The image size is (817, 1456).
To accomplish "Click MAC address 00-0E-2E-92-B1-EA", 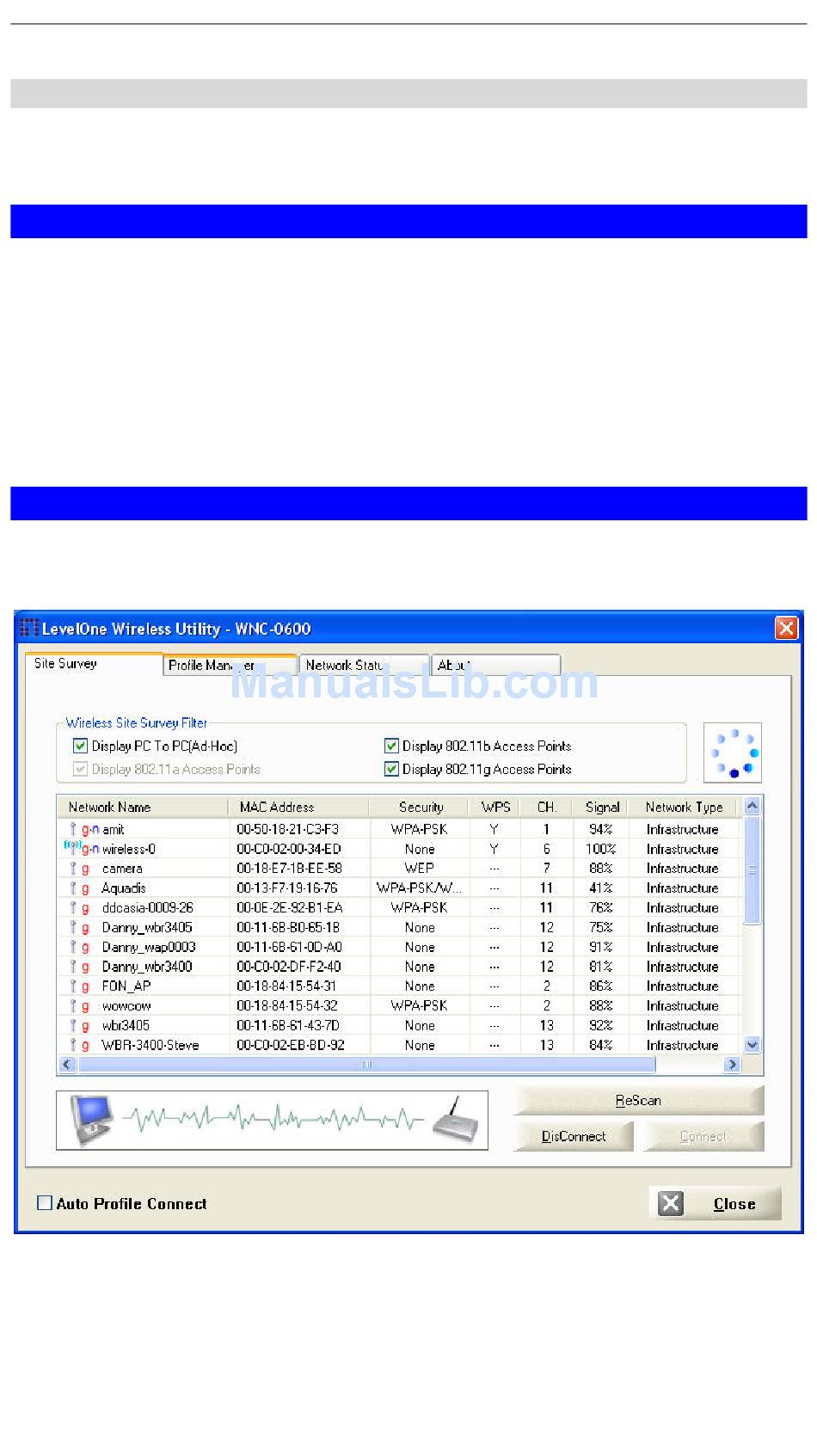I will click(x=290, y=907).
